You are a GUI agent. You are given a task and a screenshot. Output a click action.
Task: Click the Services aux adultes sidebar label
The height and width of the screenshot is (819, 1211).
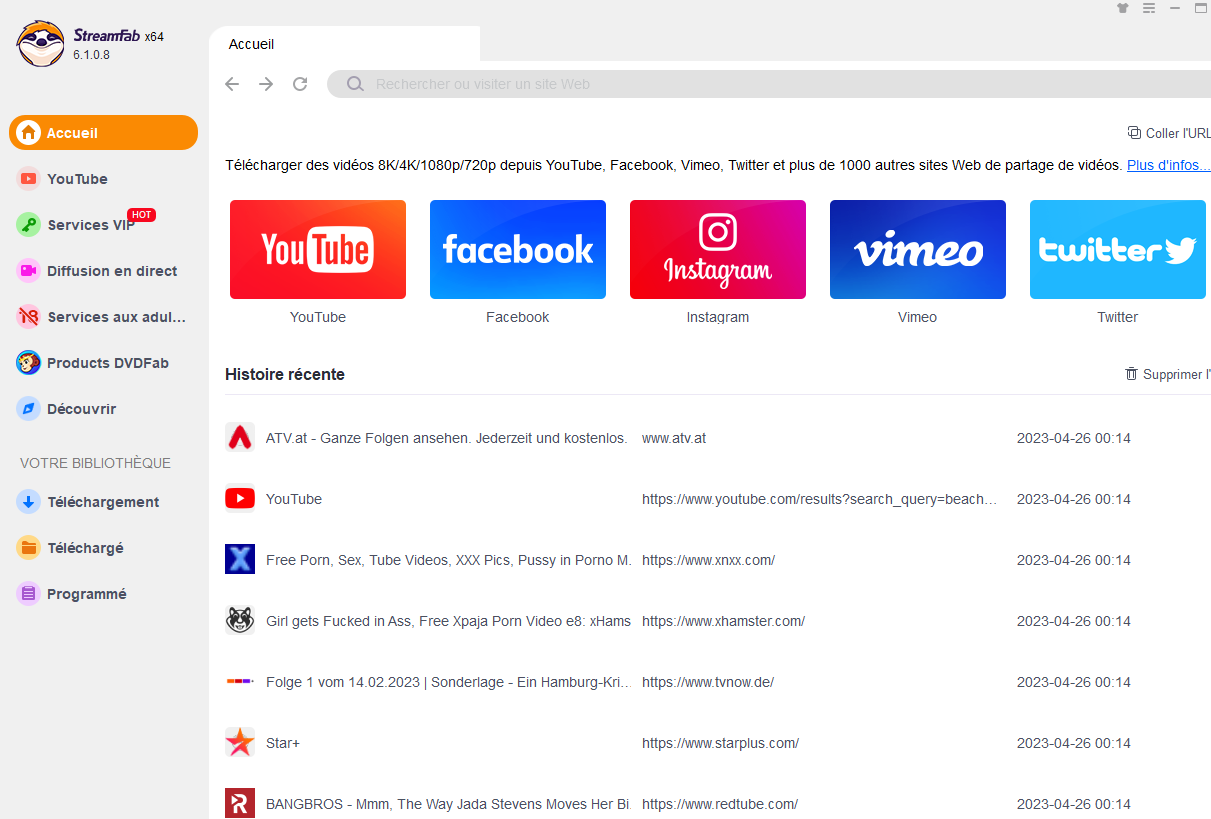[117, 317]
